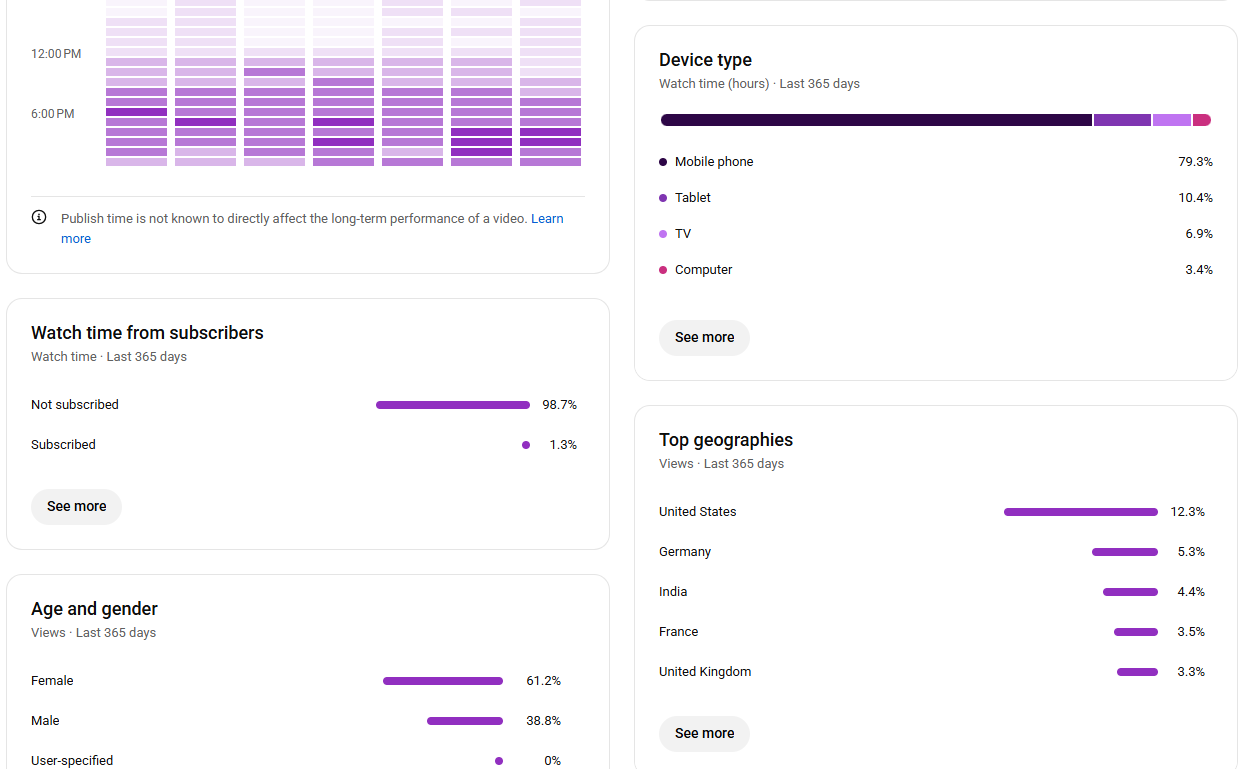Click the Subscribed 1.3% dot marker

point(526,445)
